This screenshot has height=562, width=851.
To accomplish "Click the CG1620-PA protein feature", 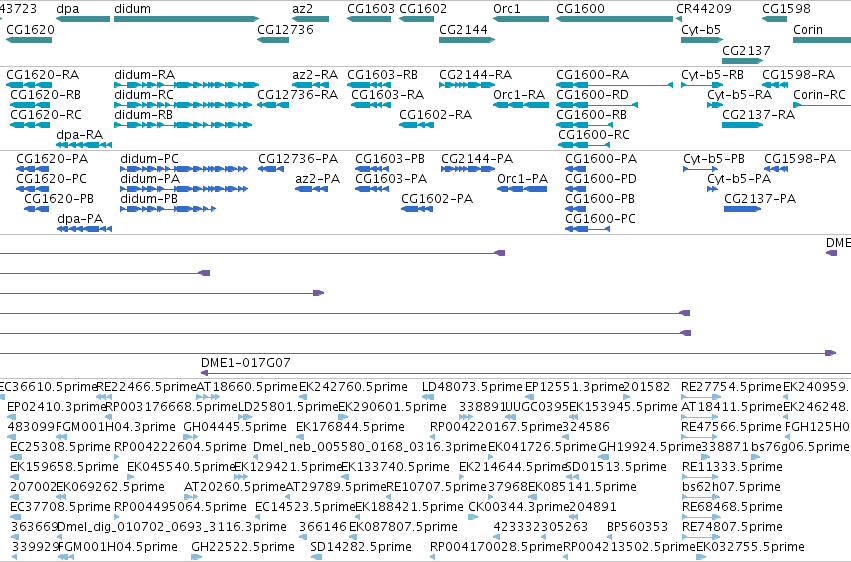I will (x=33, y=169).
